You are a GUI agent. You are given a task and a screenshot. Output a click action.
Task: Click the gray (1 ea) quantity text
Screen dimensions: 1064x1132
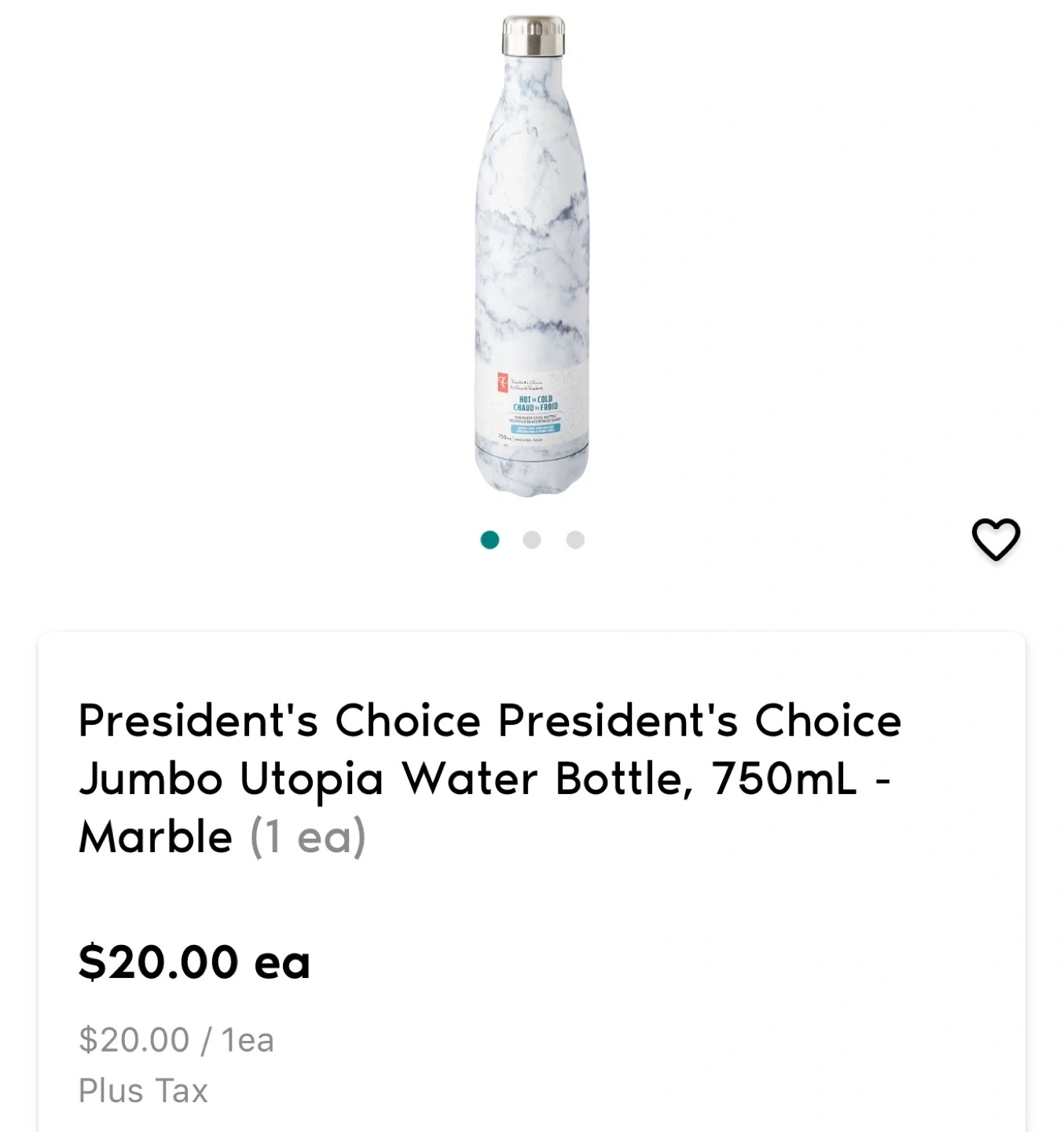coord(308,836)
